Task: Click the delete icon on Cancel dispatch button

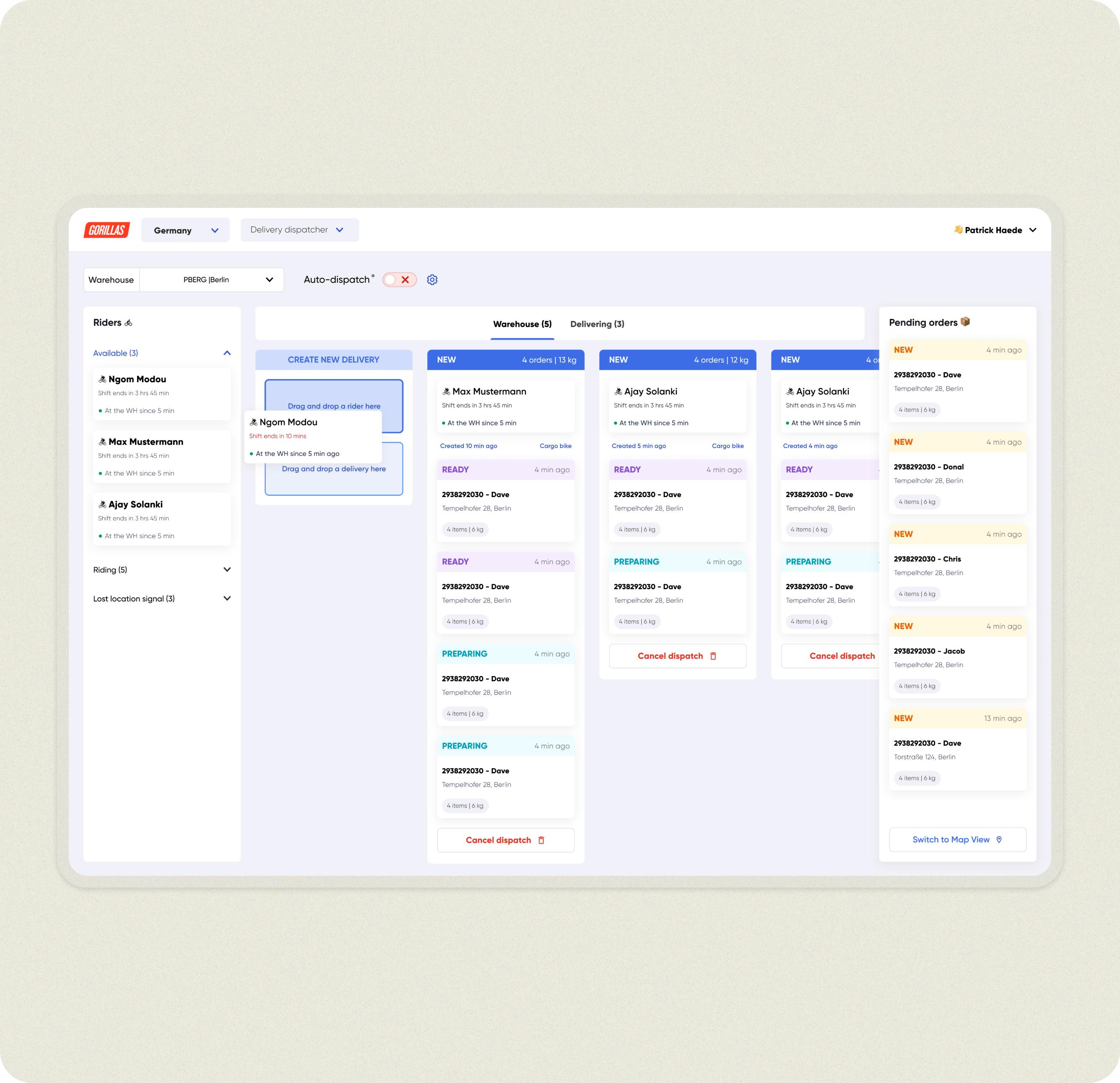Action: click(x=542, y=840)
